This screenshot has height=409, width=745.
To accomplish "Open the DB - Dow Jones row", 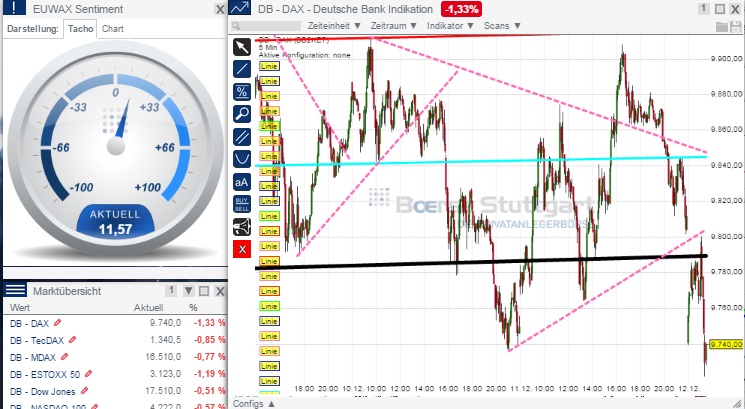I will point(114,391).
